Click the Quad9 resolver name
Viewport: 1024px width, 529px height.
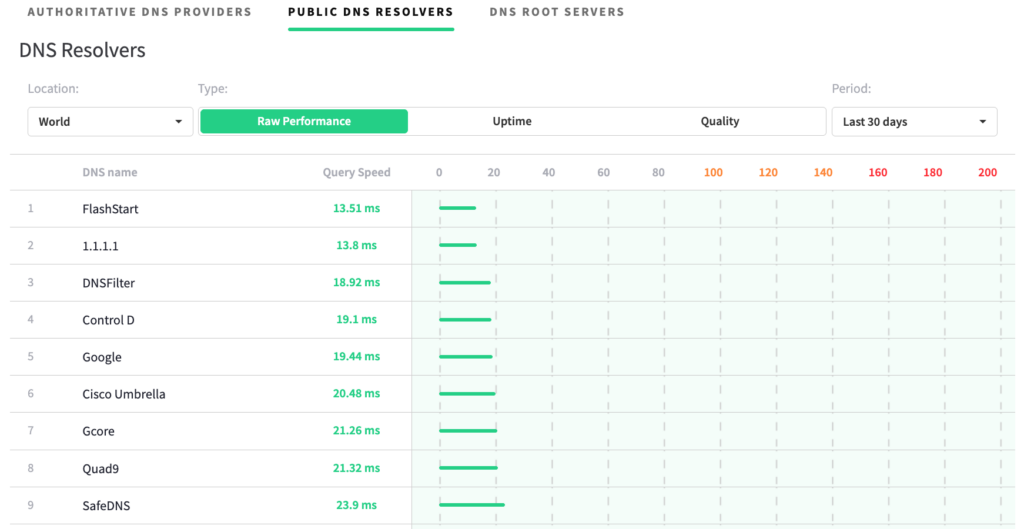coord(101,468)
